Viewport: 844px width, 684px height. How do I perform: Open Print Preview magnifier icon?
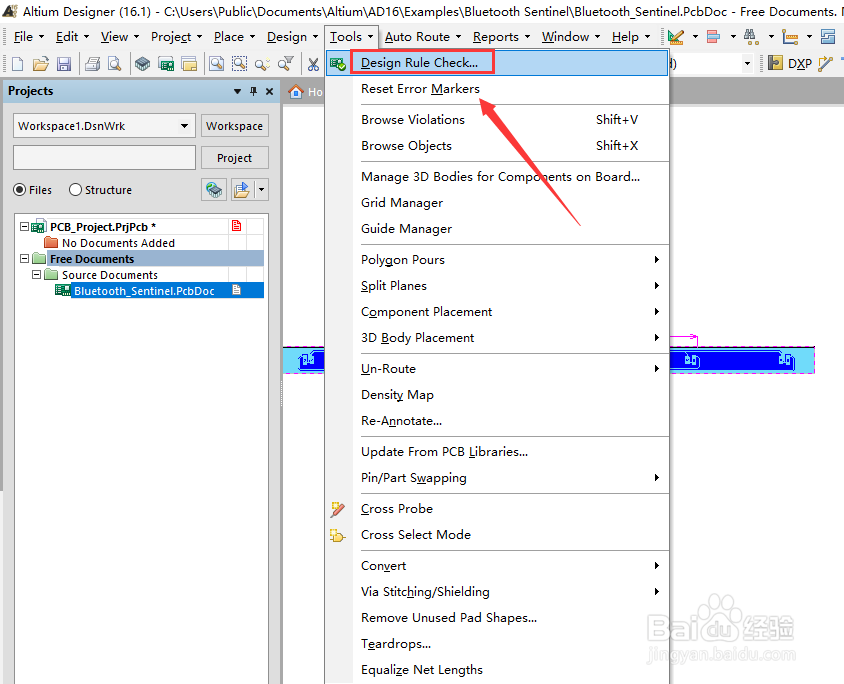115,64
